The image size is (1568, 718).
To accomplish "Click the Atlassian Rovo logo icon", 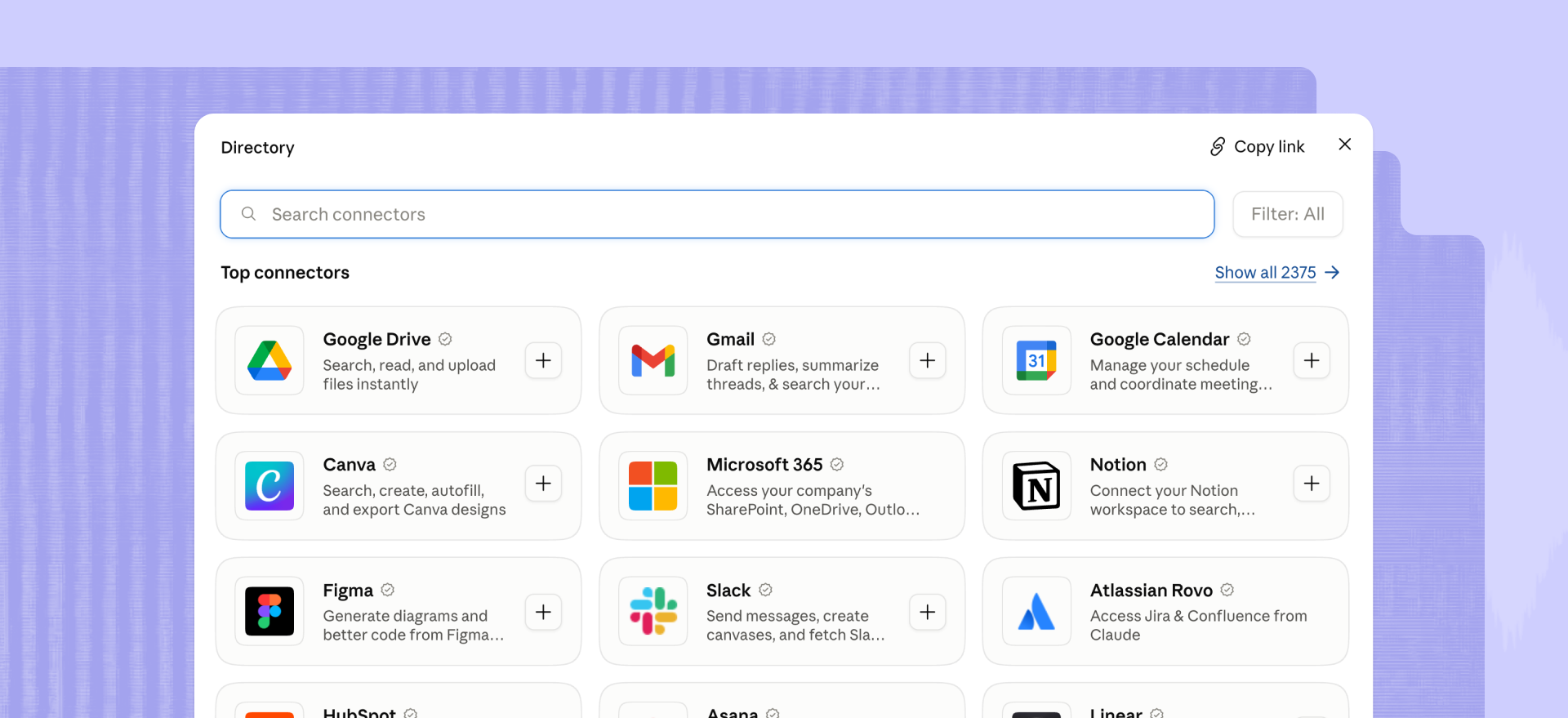I will [x=1036, y=612].
